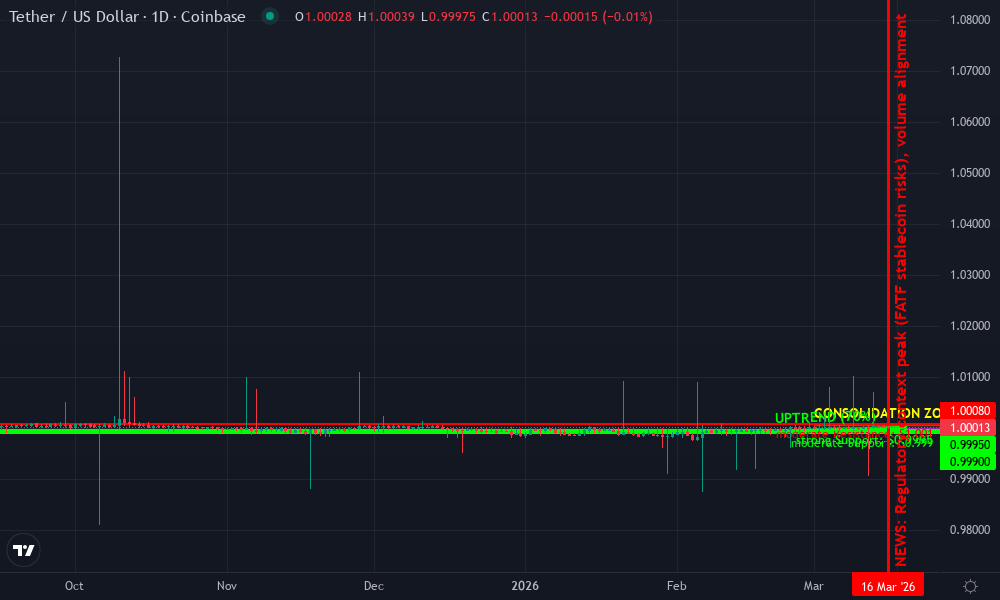Screen dimensions: 1000x600
Task: Click the green market status dot
Action: tap(268, 17)
